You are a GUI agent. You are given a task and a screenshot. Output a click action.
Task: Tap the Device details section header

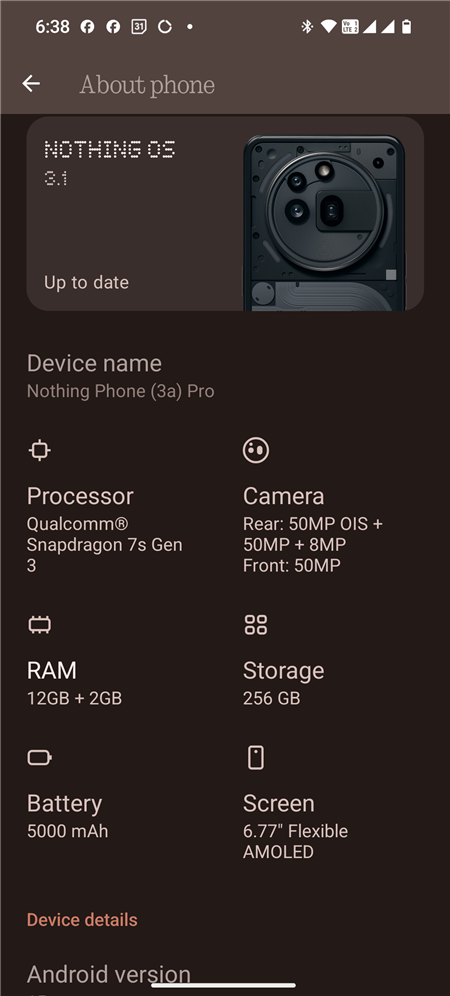82,920
